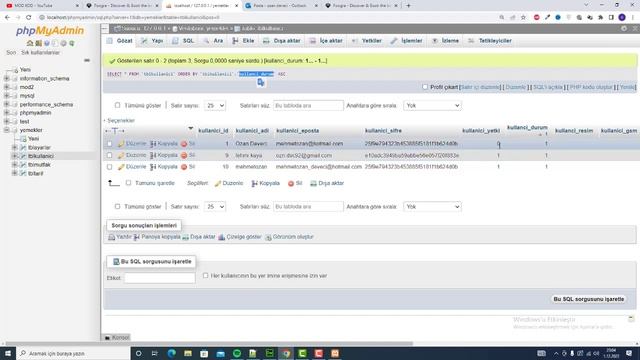Click the horizontal scrollbar at the bottom
640x360 pixels.
click(x=208, y=344)
